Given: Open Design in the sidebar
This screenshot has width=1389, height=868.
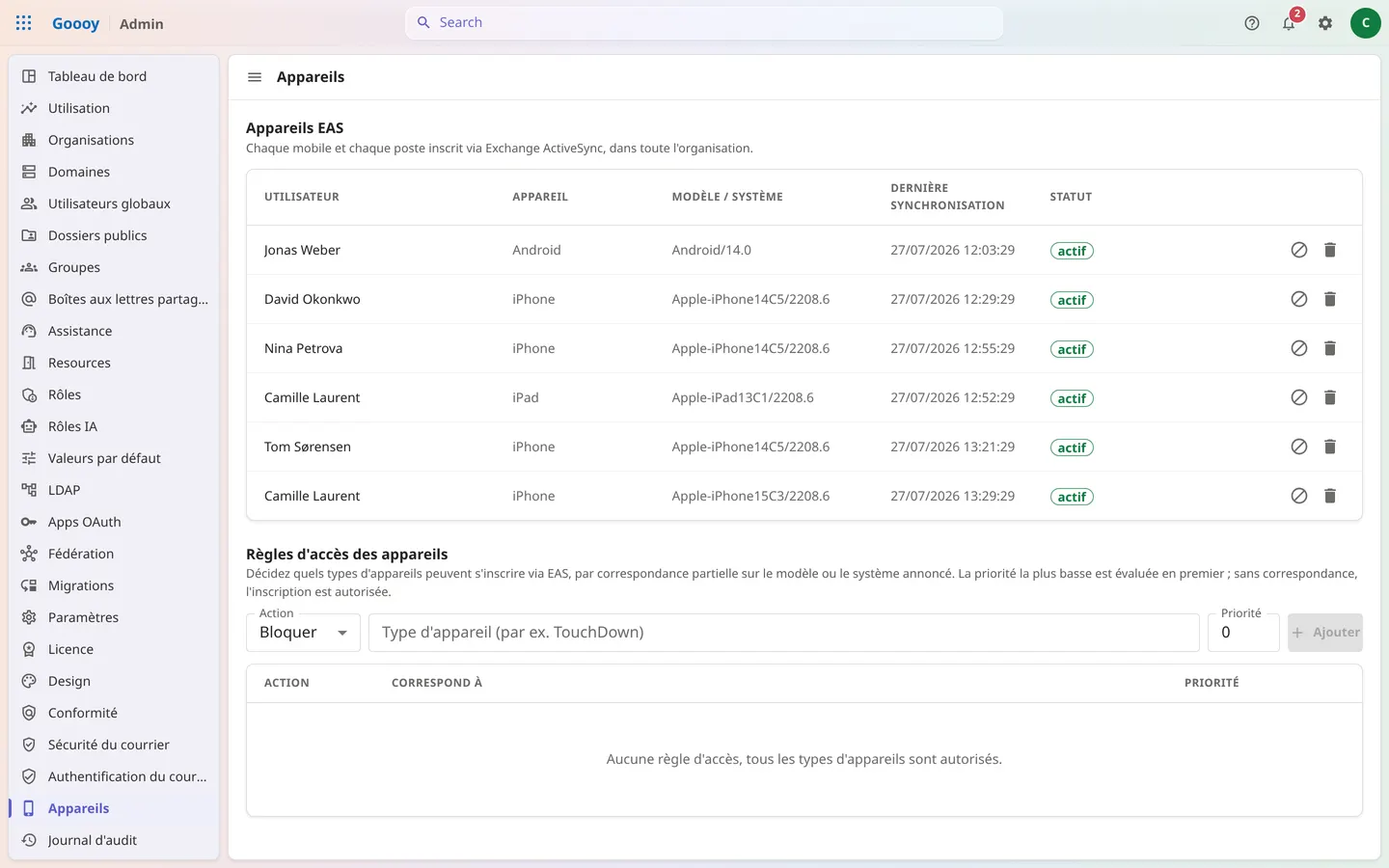Looking at the screenshot, I should tap(114, 681).
